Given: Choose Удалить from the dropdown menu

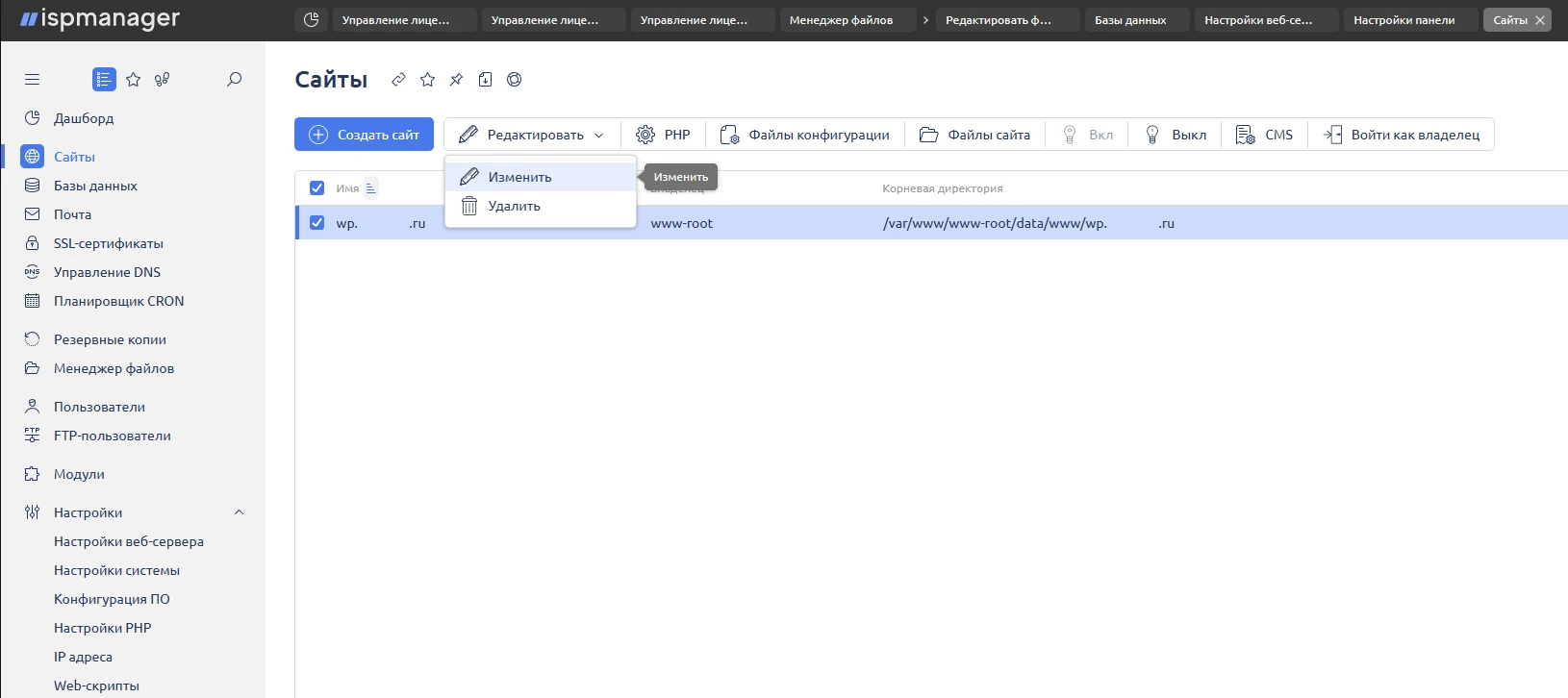Looking at the screenshot, I should tap(514, 206).
